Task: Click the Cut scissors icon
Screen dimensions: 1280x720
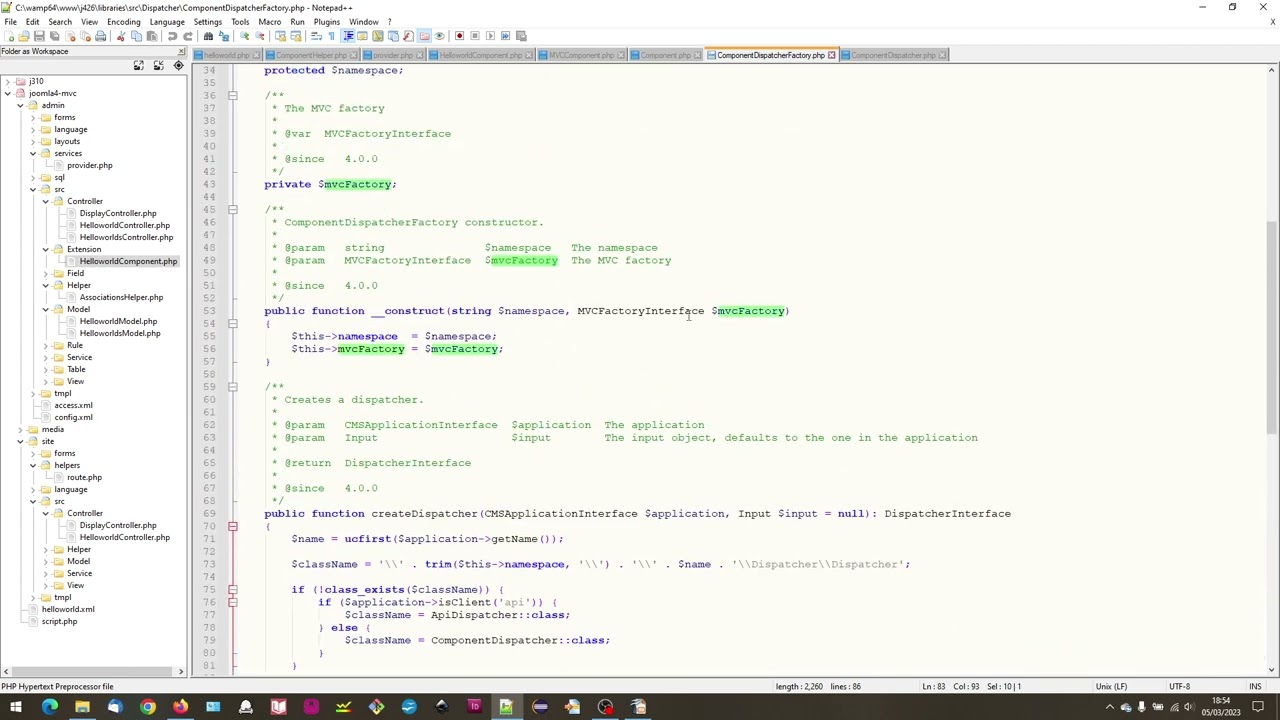Action: click(x=121, y=36)
